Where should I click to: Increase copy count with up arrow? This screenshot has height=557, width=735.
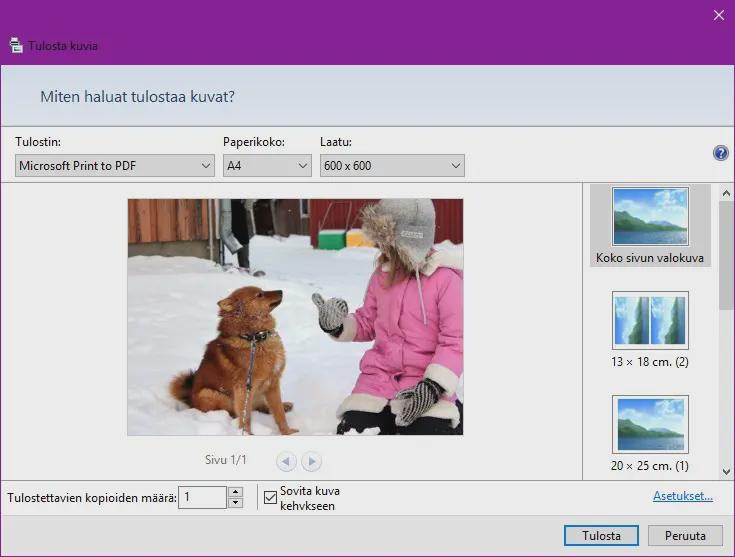click(x=236, y=491)
